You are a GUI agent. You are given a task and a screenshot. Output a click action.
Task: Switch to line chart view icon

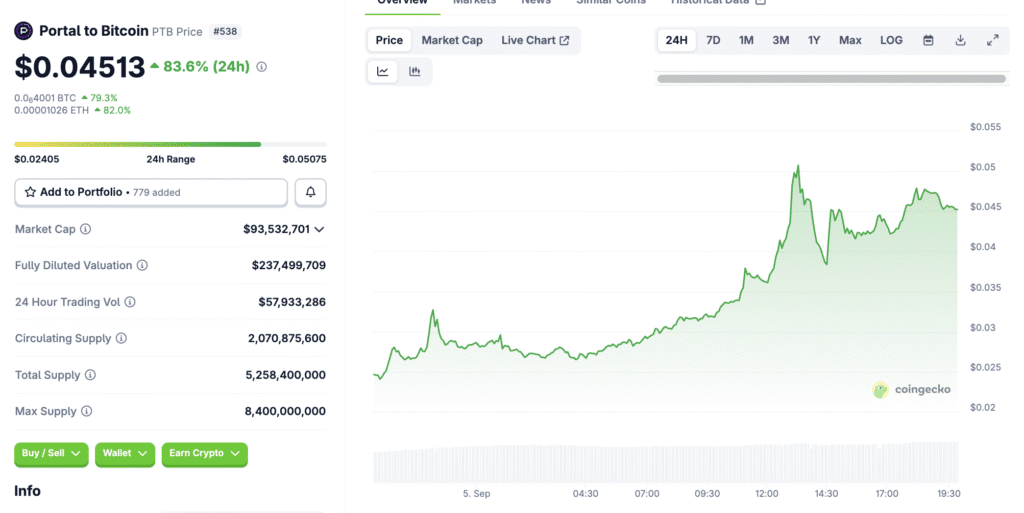383,72
